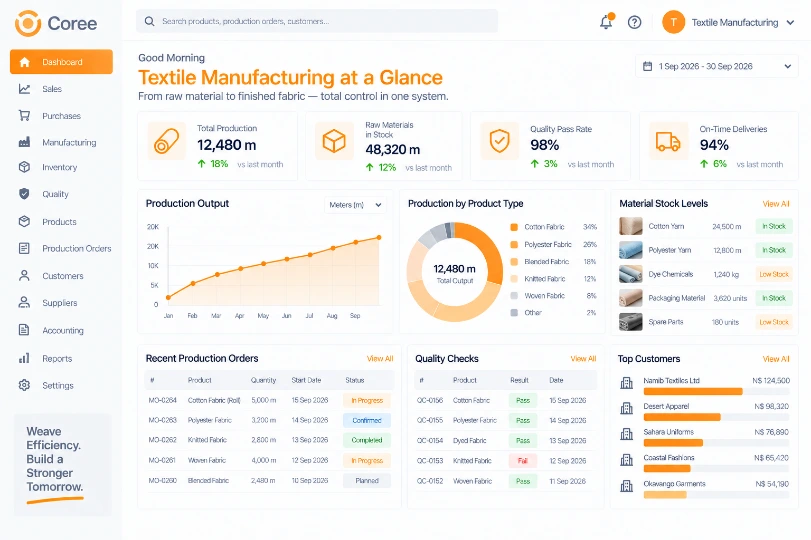Click the Woven Fabric legend swatch
811x540 pixels.
514,296
